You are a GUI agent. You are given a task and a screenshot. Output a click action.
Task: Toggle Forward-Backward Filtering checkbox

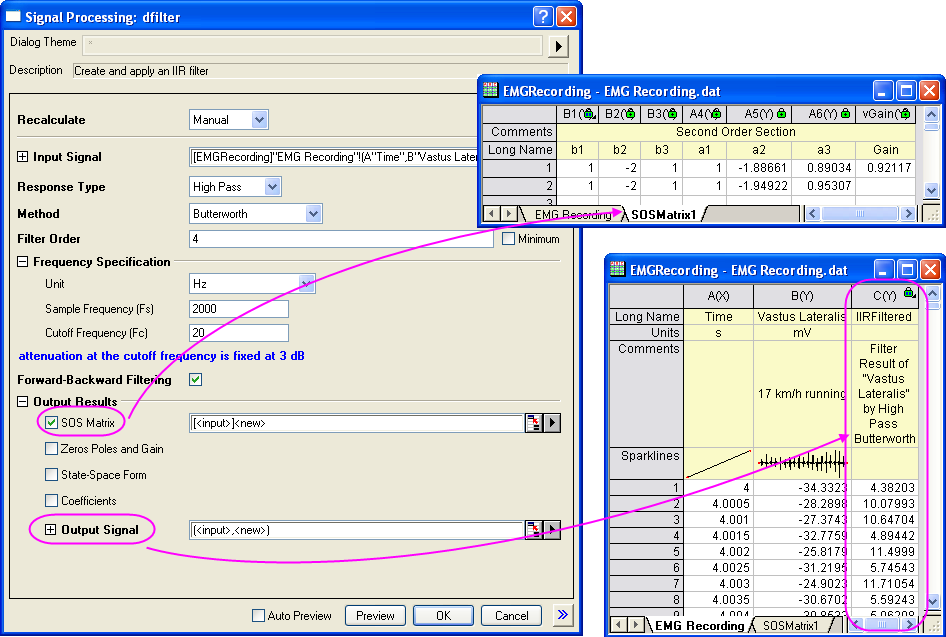point(196,380)
